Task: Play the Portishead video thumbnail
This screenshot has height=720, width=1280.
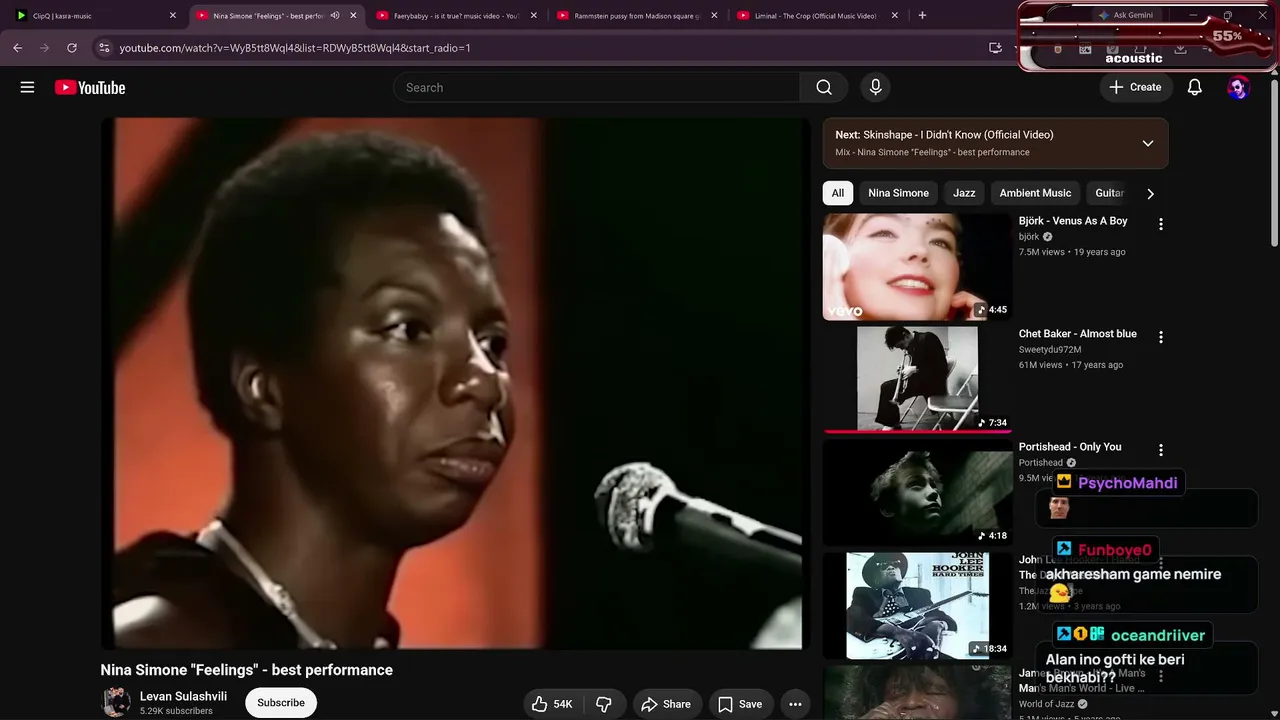Action: tap(917, 493)
